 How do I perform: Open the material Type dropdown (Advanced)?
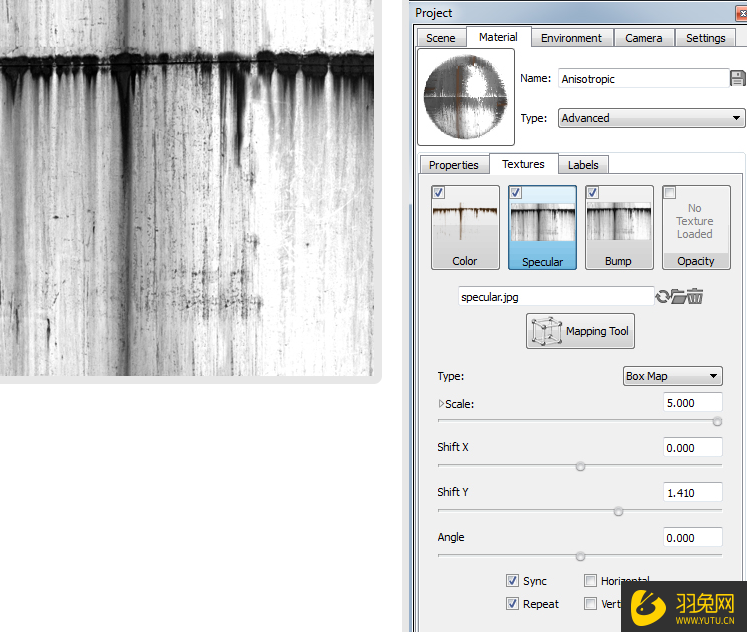point(650,118)
